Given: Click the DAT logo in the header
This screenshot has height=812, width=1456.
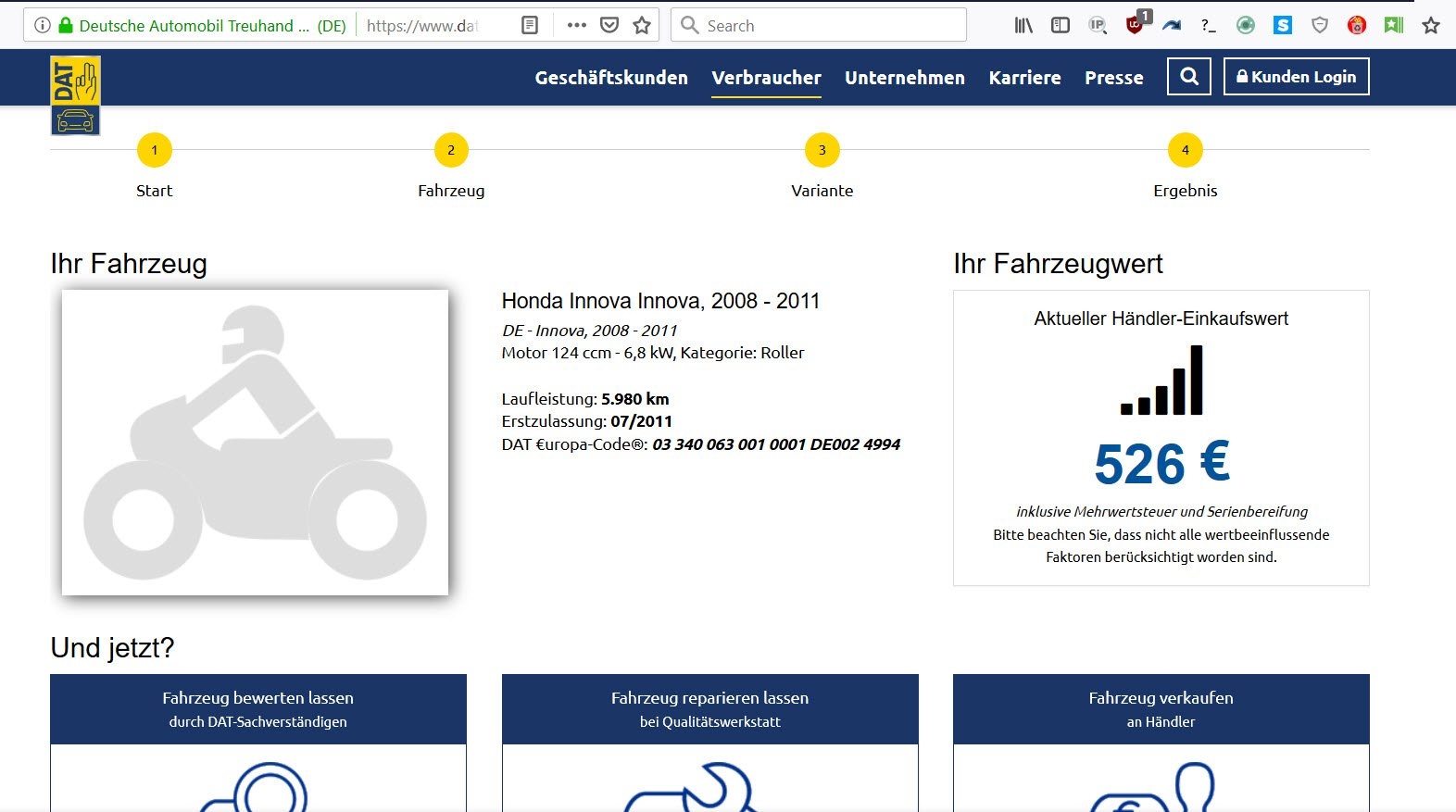Looking at the screenshot, I should [75, 95].
